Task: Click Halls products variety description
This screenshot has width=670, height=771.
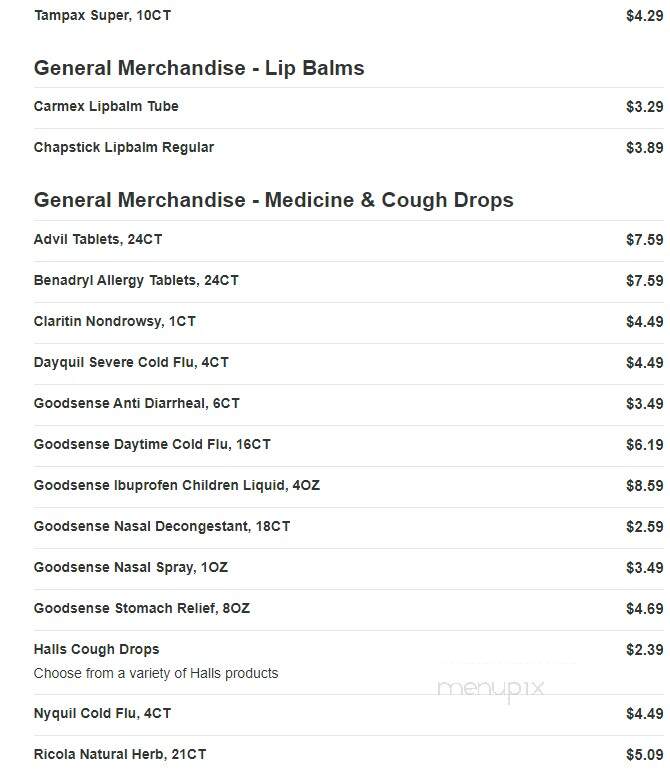Action: point(156,673)
